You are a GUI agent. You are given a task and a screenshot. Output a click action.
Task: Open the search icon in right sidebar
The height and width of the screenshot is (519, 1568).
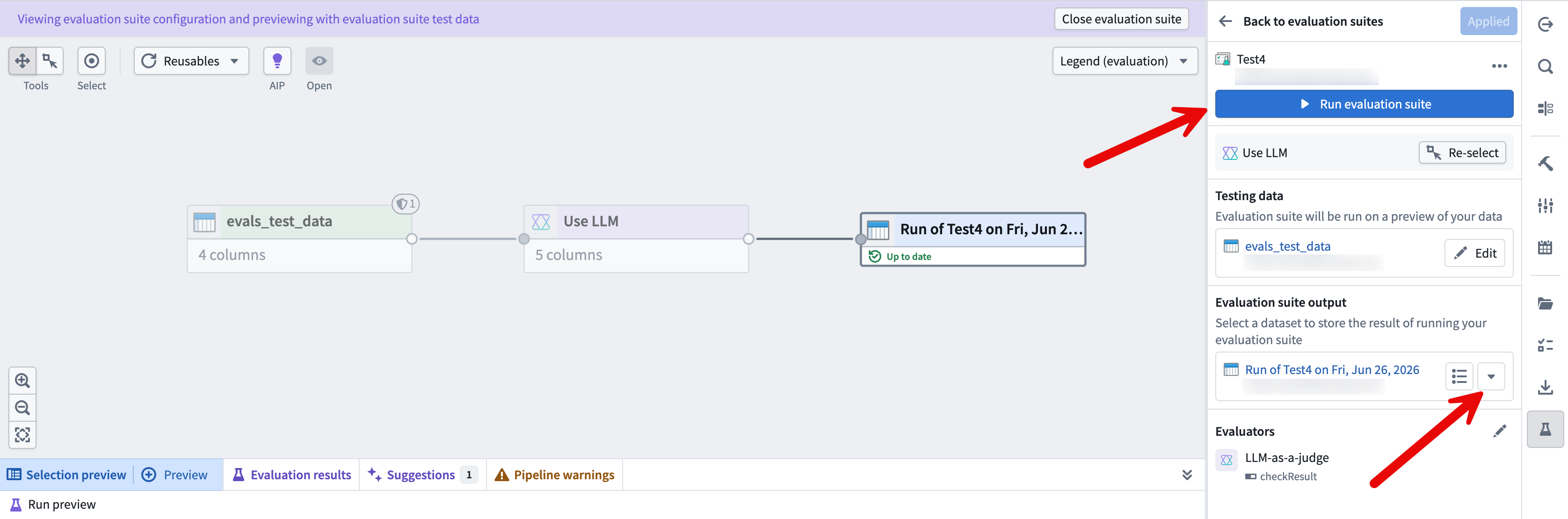[1545, 66]
